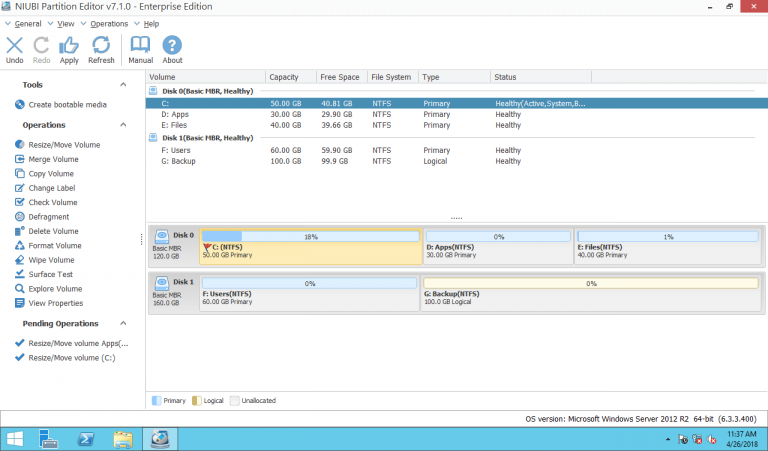Click Unallocated legend color swatch
The image size is (768, 451).
point(235,401)
